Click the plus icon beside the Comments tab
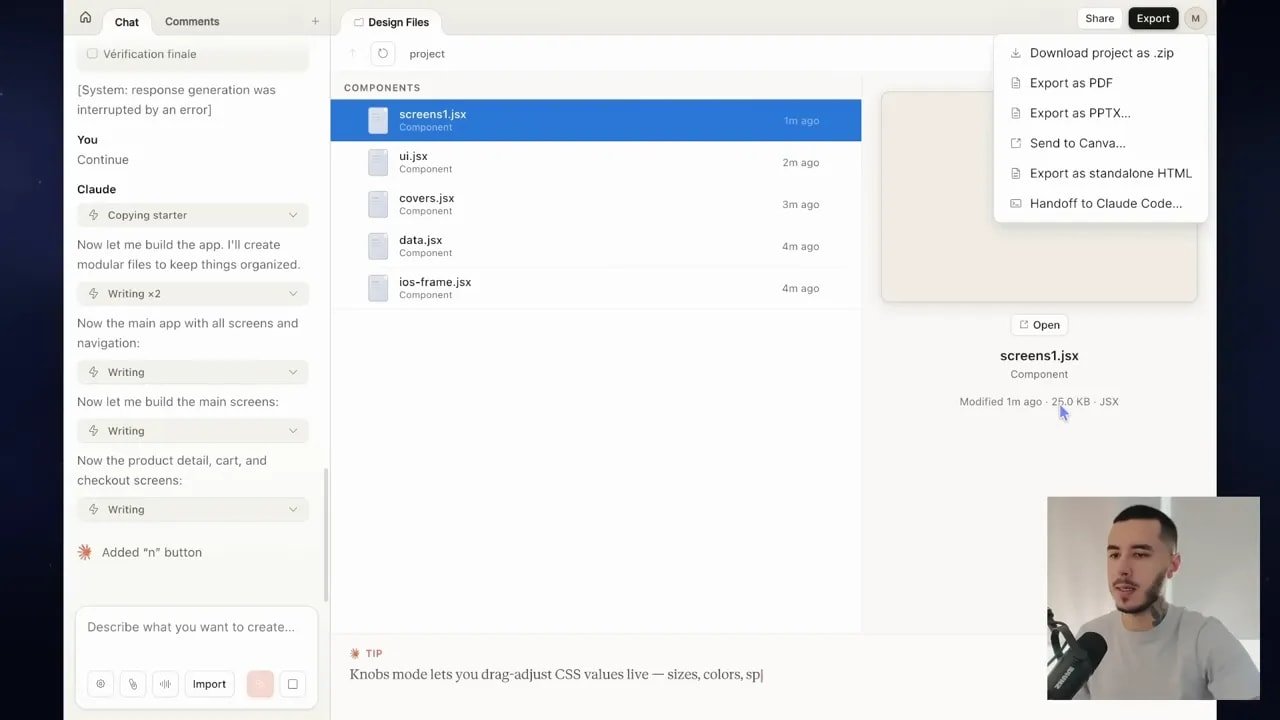The width and height of the screenshot is (1280, 720). [x=315, y=21]
